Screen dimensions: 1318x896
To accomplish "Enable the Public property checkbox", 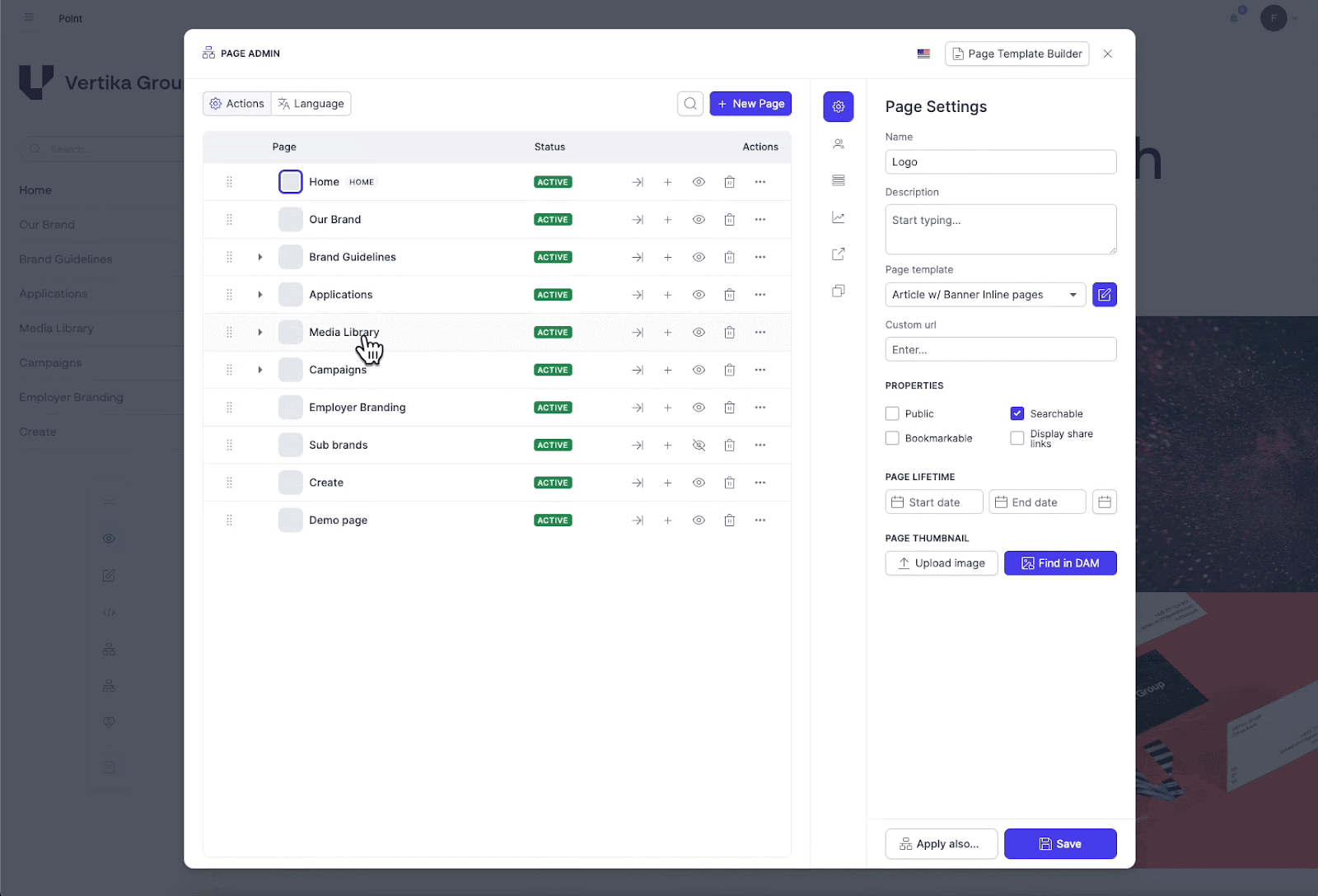I will pos(891,413).
